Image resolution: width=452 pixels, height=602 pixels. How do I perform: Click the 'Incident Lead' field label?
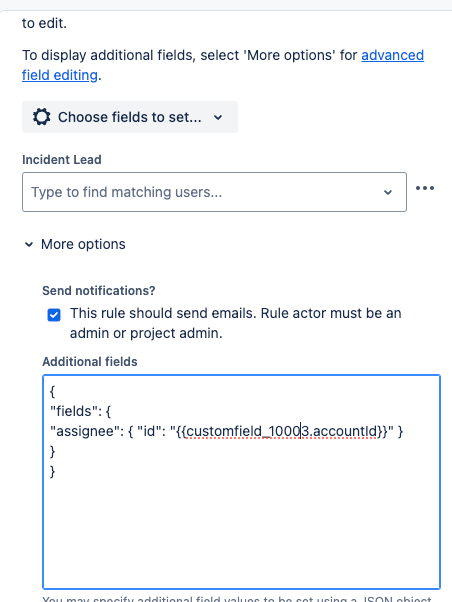61,160
